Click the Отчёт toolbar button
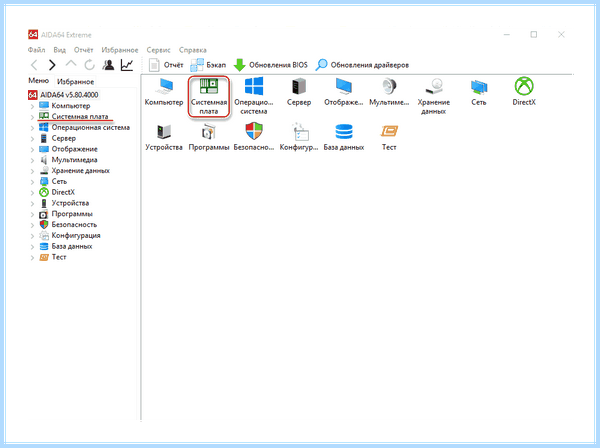 [166, 65]
